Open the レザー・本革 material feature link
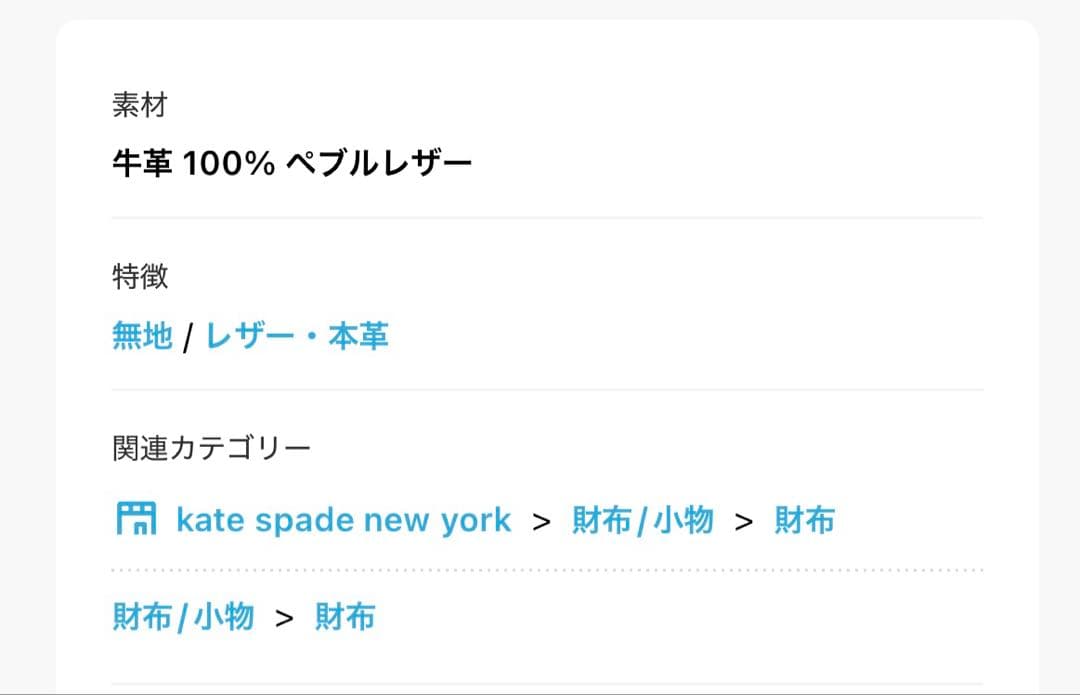1080x695 pixels. pyautogui.click(x=300, y=336)
